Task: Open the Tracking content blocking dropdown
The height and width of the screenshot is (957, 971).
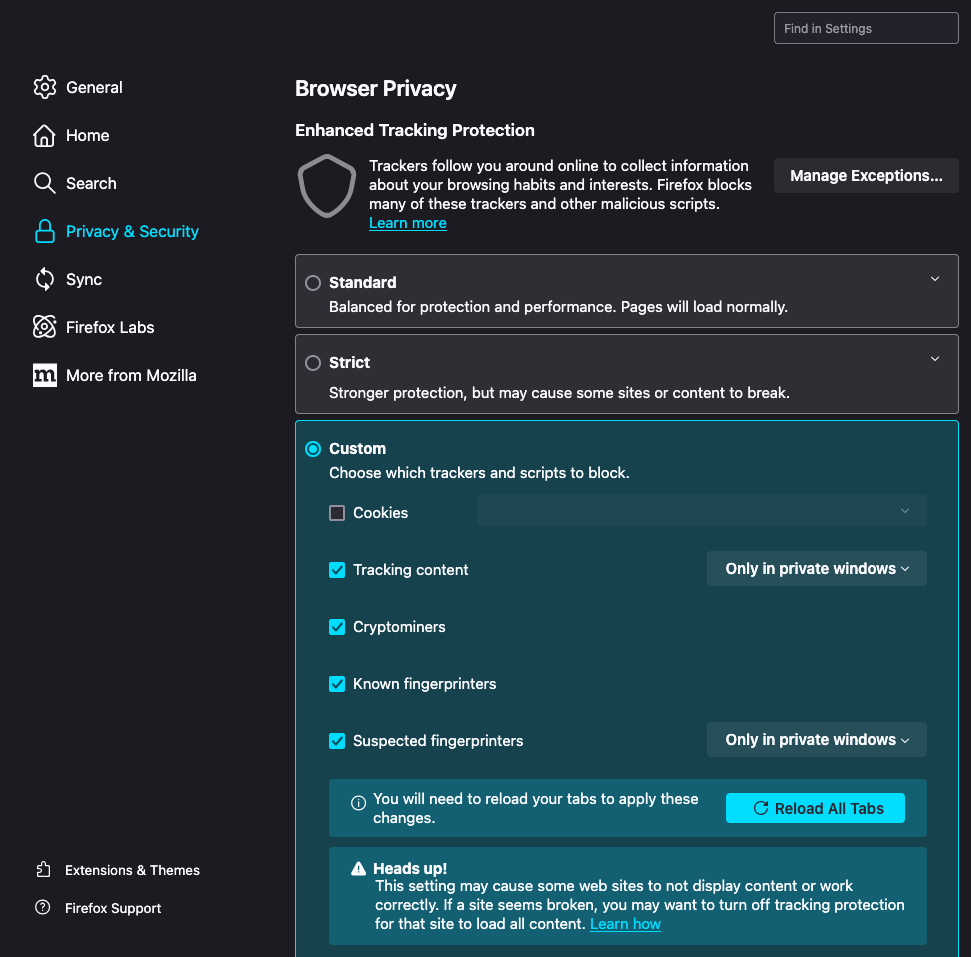Action: click(x=816, y=568)
